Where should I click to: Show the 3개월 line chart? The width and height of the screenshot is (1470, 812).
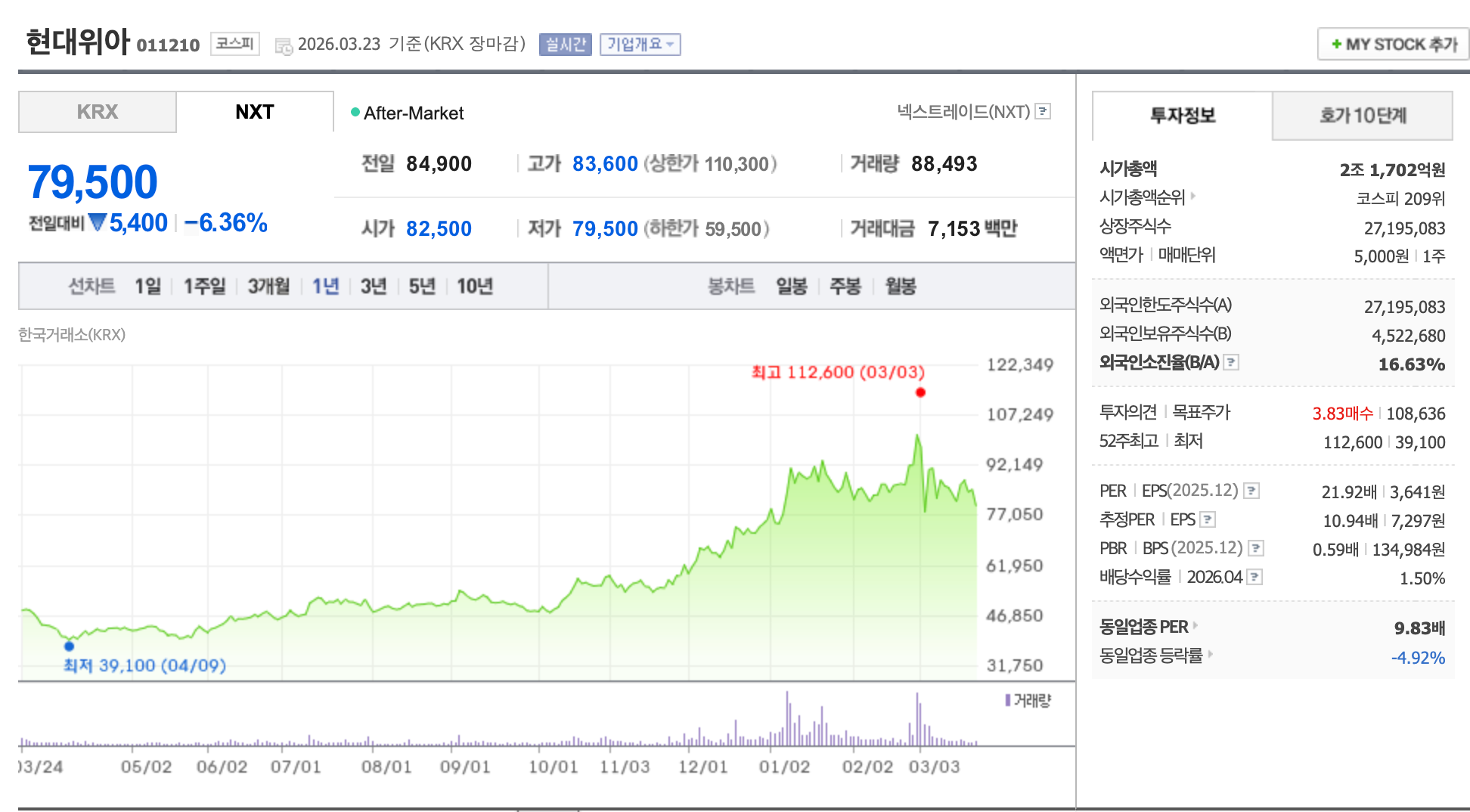coord(269,287)
